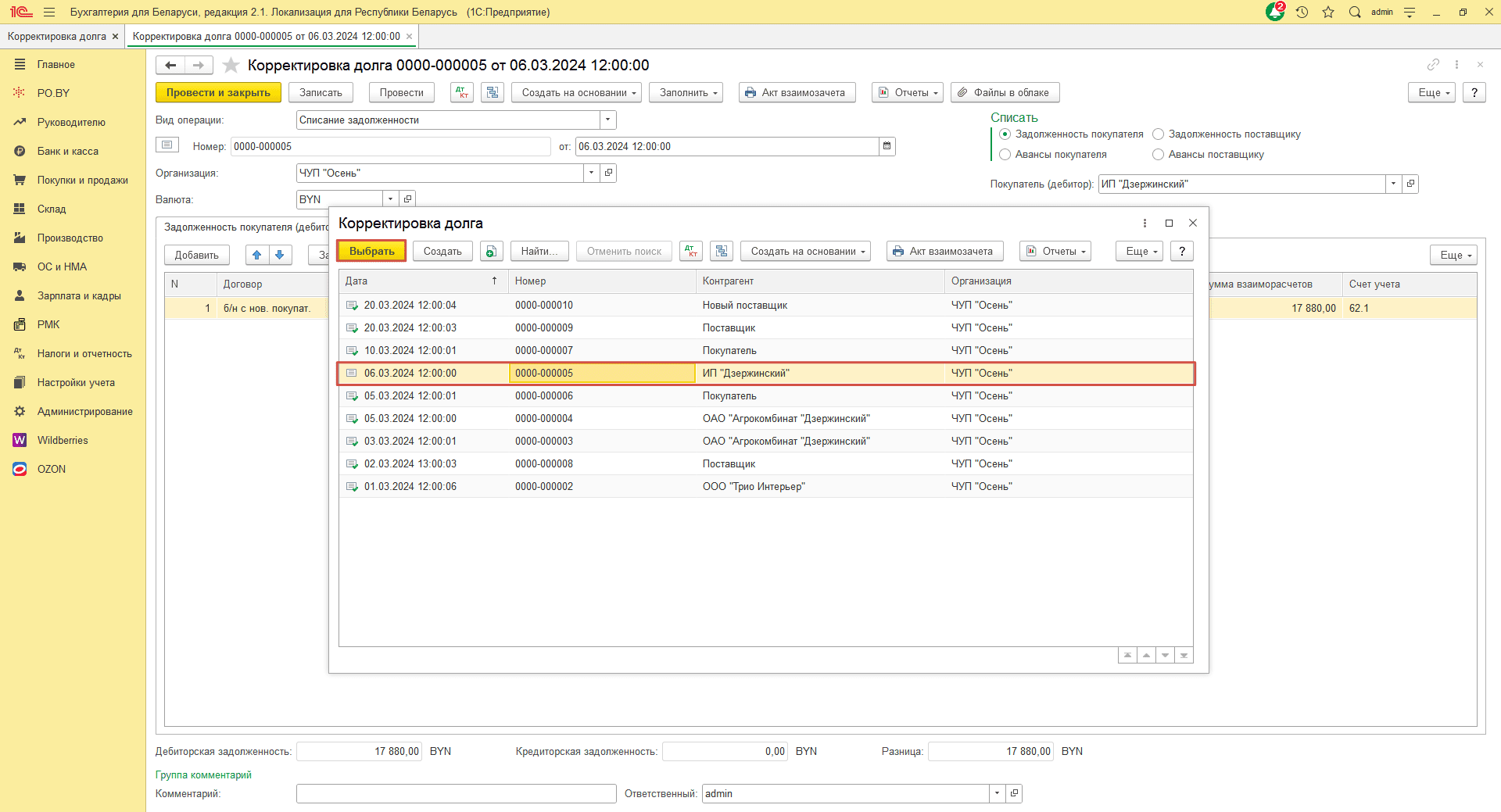Click Файлы в облаке button
Image resolution: width=1501 pixels, height=812 pixels.
pos(1005,92)
